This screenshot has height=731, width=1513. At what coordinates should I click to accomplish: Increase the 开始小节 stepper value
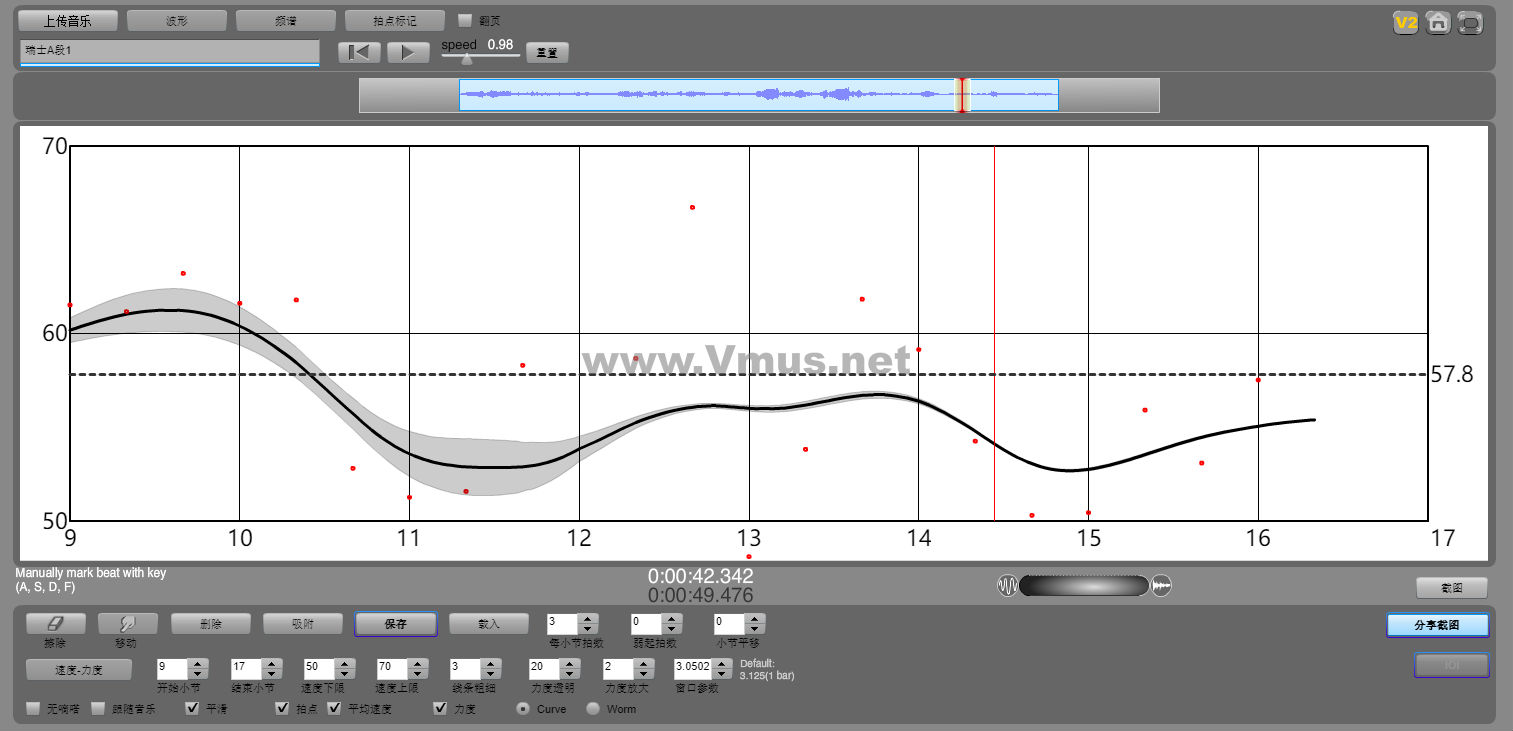[x=198, y=663]
